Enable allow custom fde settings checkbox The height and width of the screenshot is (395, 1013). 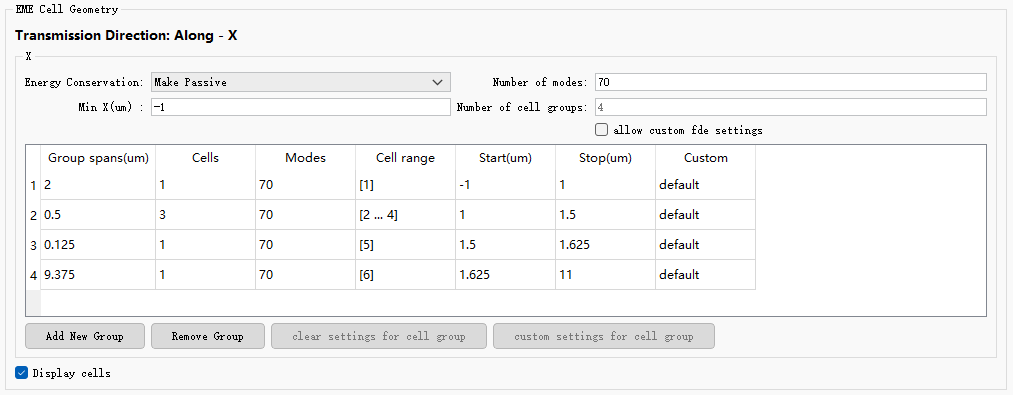[x=601, y=130]
